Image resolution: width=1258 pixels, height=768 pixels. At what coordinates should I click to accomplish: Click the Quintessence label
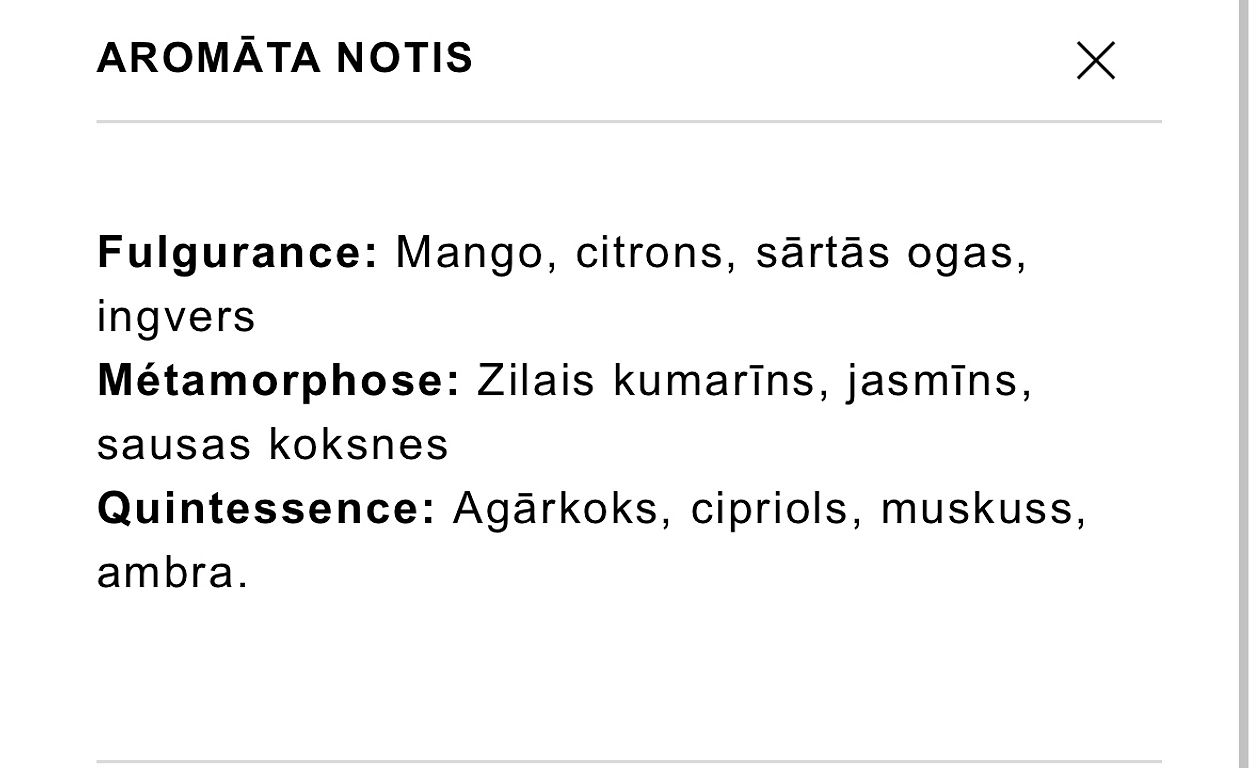tap(266, 508)
